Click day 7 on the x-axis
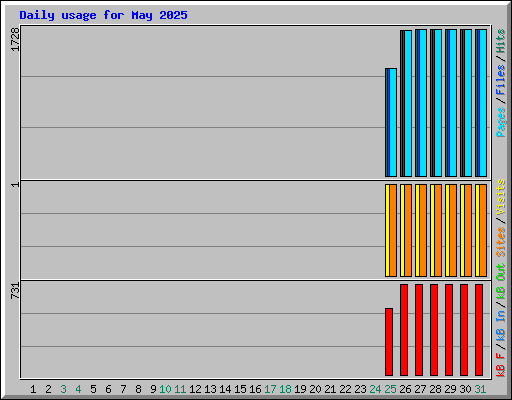Image resolution: width=512 pixels, height=400 pixels. [x=123, y=389]
